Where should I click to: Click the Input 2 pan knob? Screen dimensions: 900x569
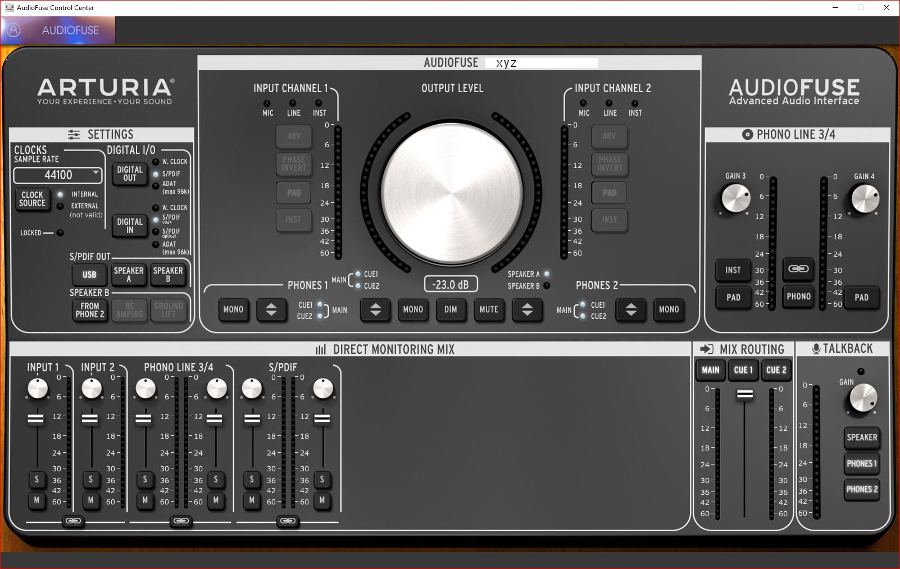coord(91,389)
